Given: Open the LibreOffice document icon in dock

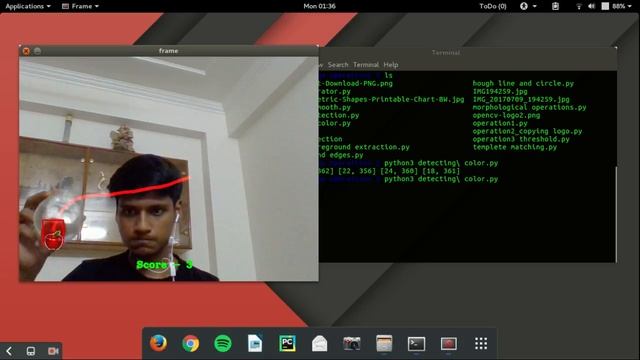Looking at the screenshot, I should pos(255,343).
